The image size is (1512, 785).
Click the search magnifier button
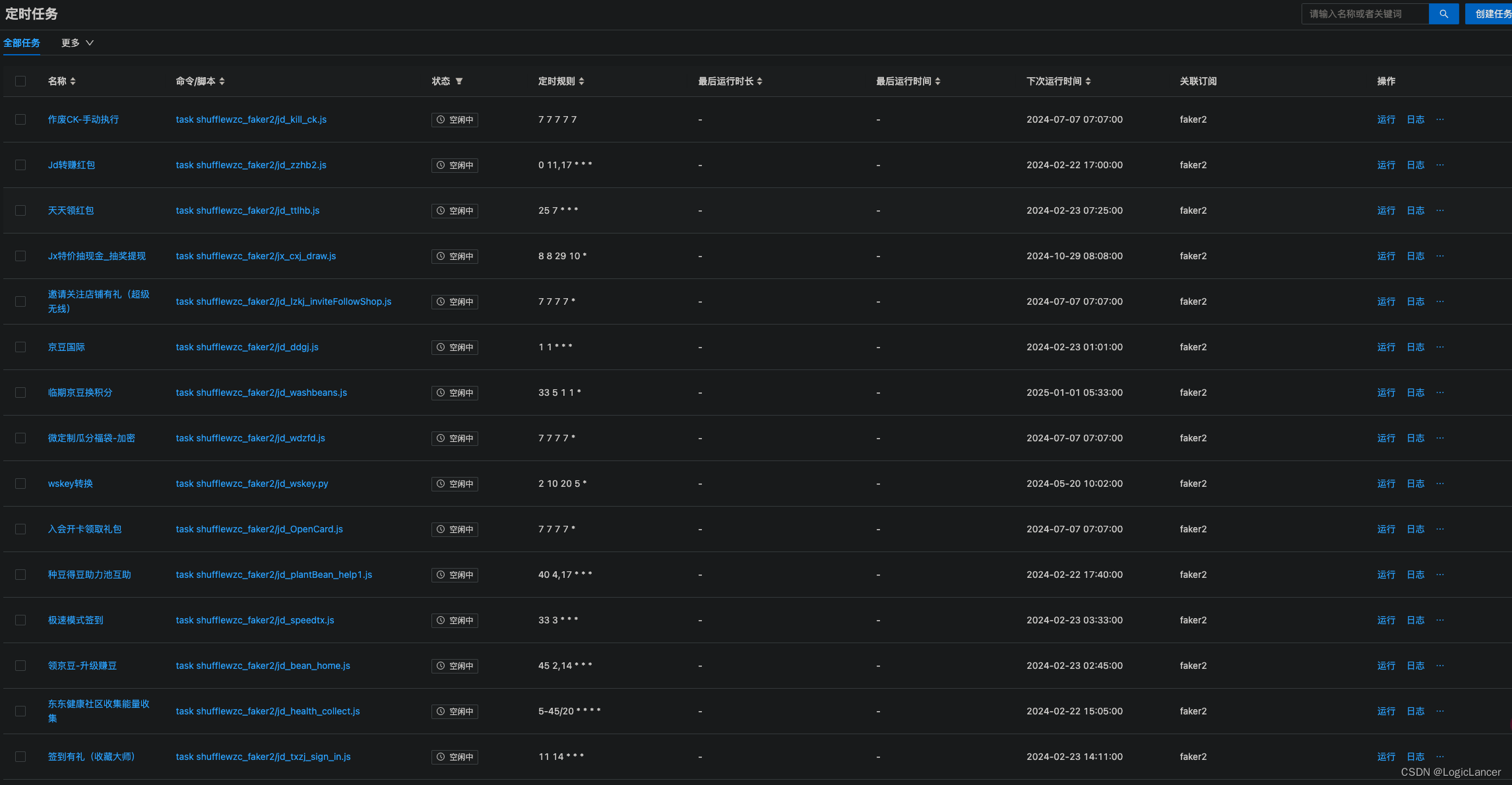[1443, 14]
